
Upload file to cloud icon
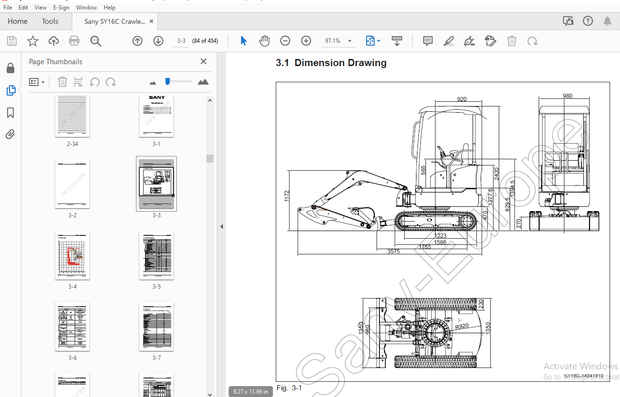(x=53, y=41)
